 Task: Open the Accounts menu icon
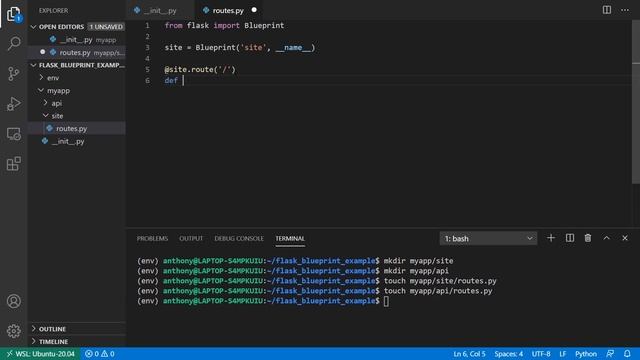pyautogui.click(x=13, y=301)
